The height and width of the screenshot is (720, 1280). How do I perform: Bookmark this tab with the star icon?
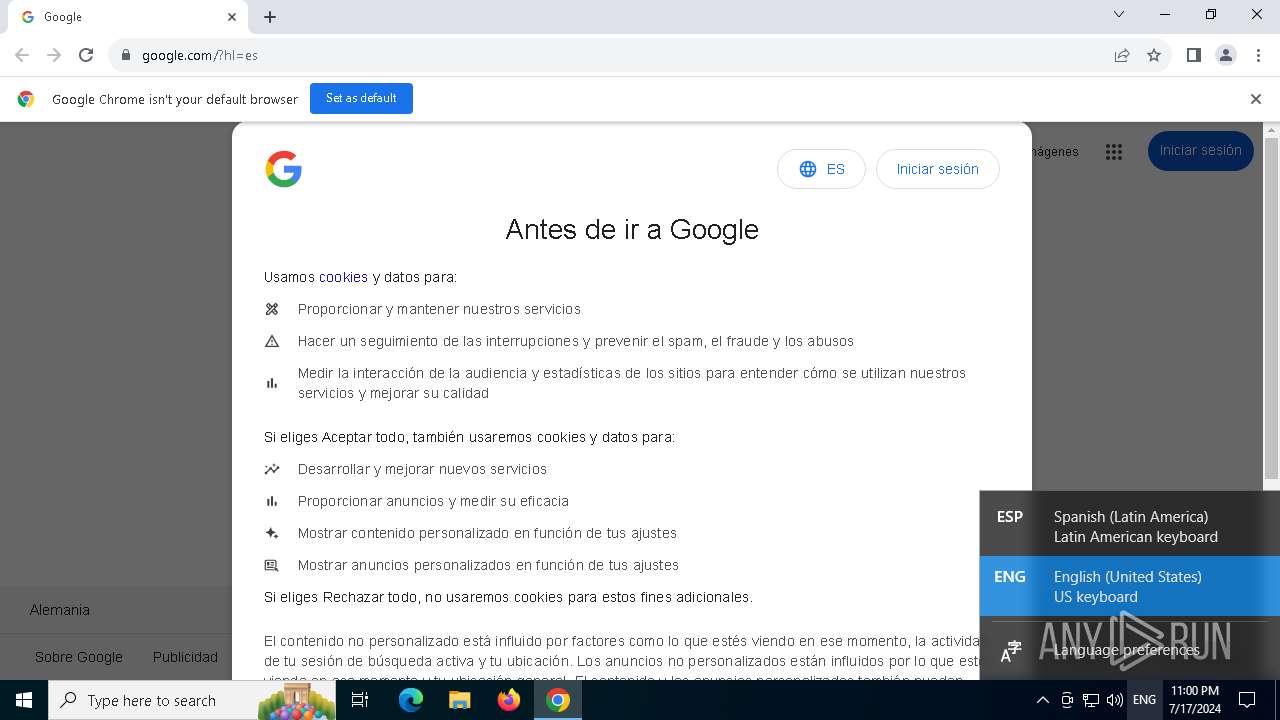(1154, 55)
